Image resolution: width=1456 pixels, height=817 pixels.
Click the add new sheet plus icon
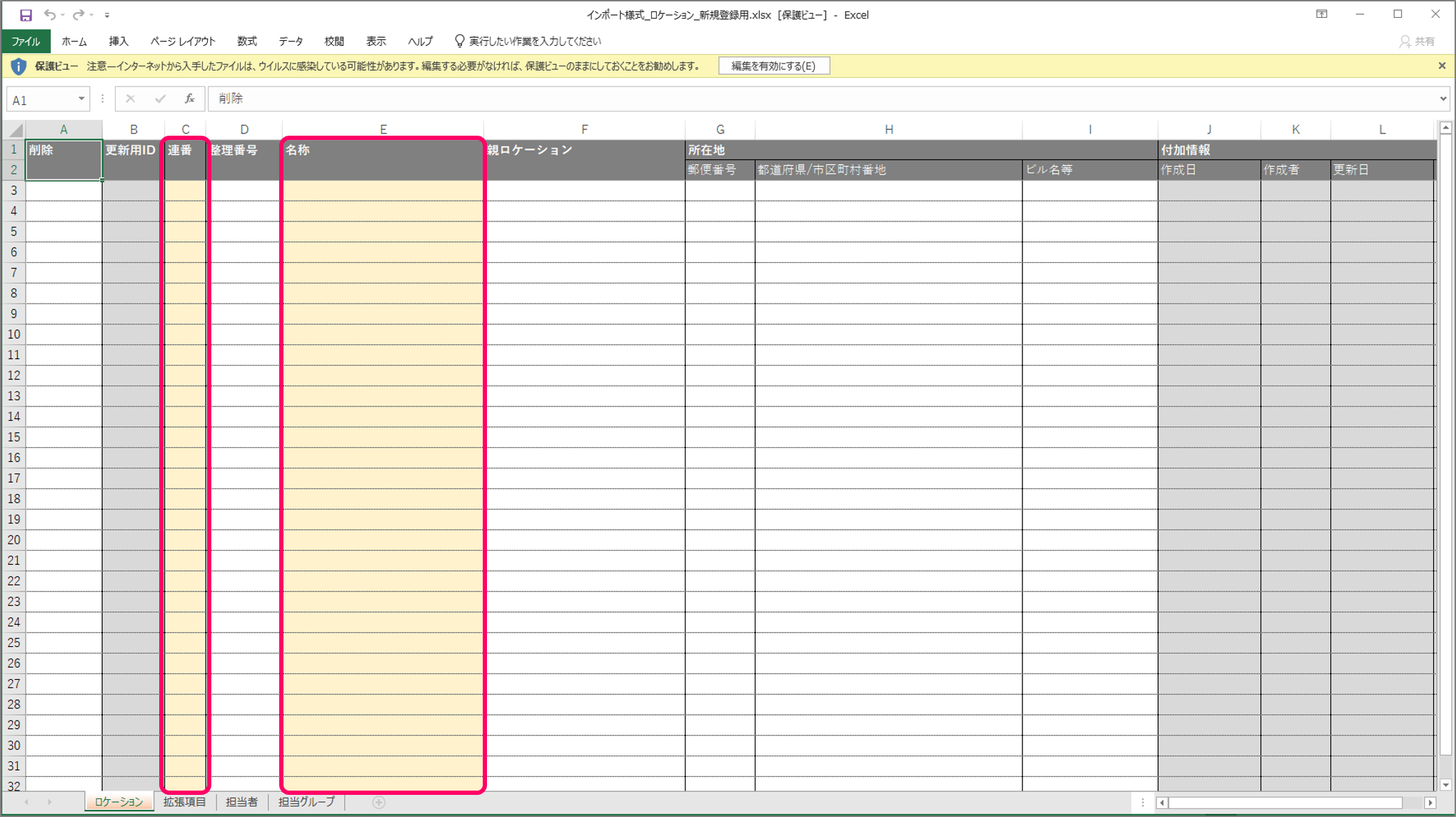[379, 802]
